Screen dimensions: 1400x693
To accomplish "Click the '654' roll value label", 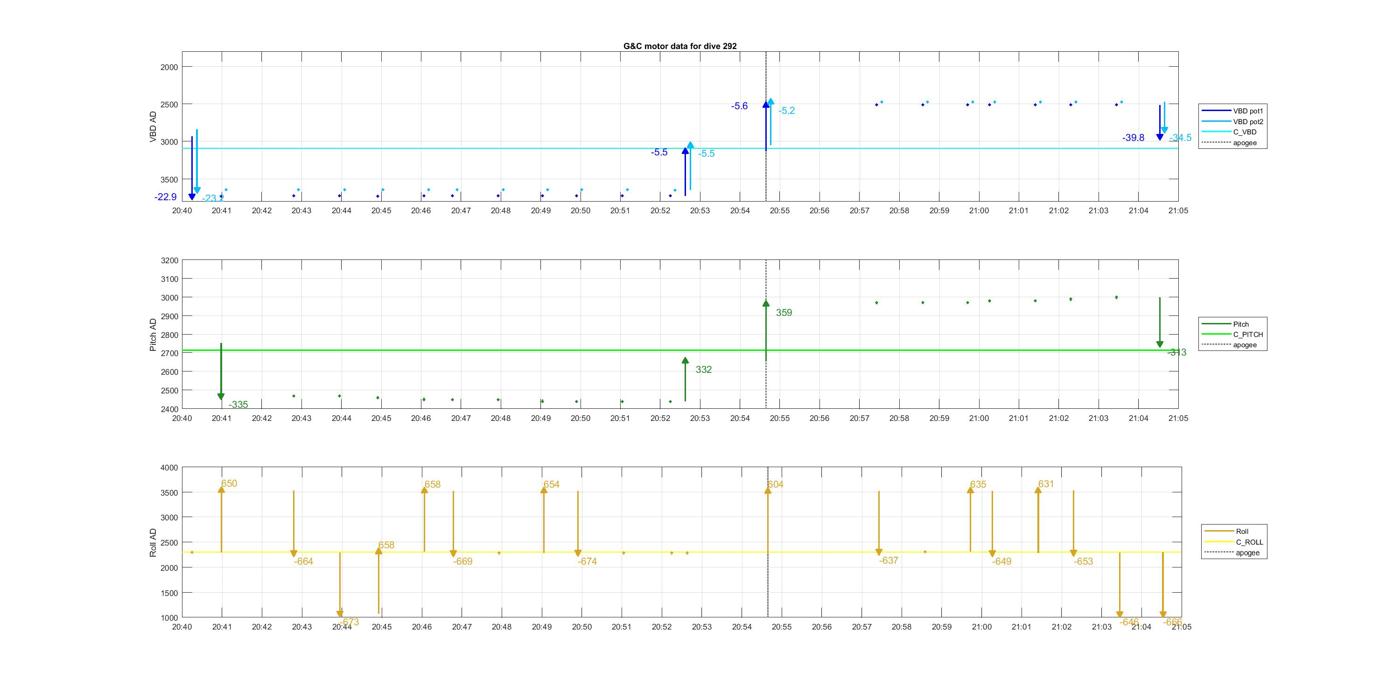I will point(551,485).
